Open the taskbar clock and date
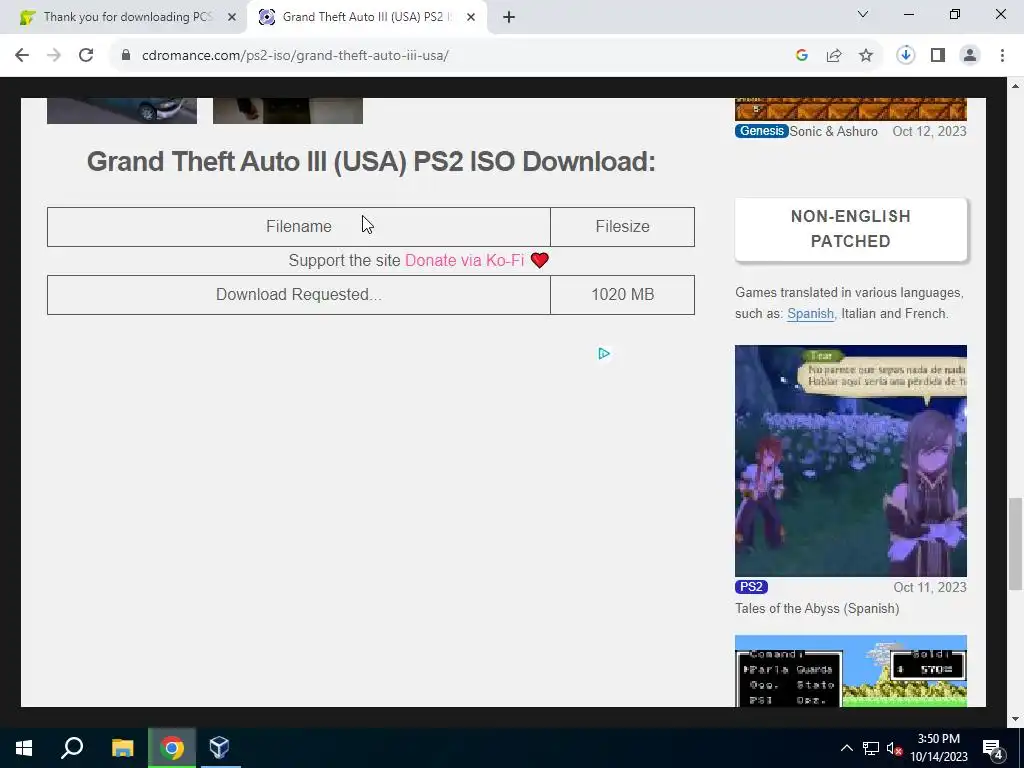Image resolution: width=1024 pixels, height=768 pixels. (939, 748)
